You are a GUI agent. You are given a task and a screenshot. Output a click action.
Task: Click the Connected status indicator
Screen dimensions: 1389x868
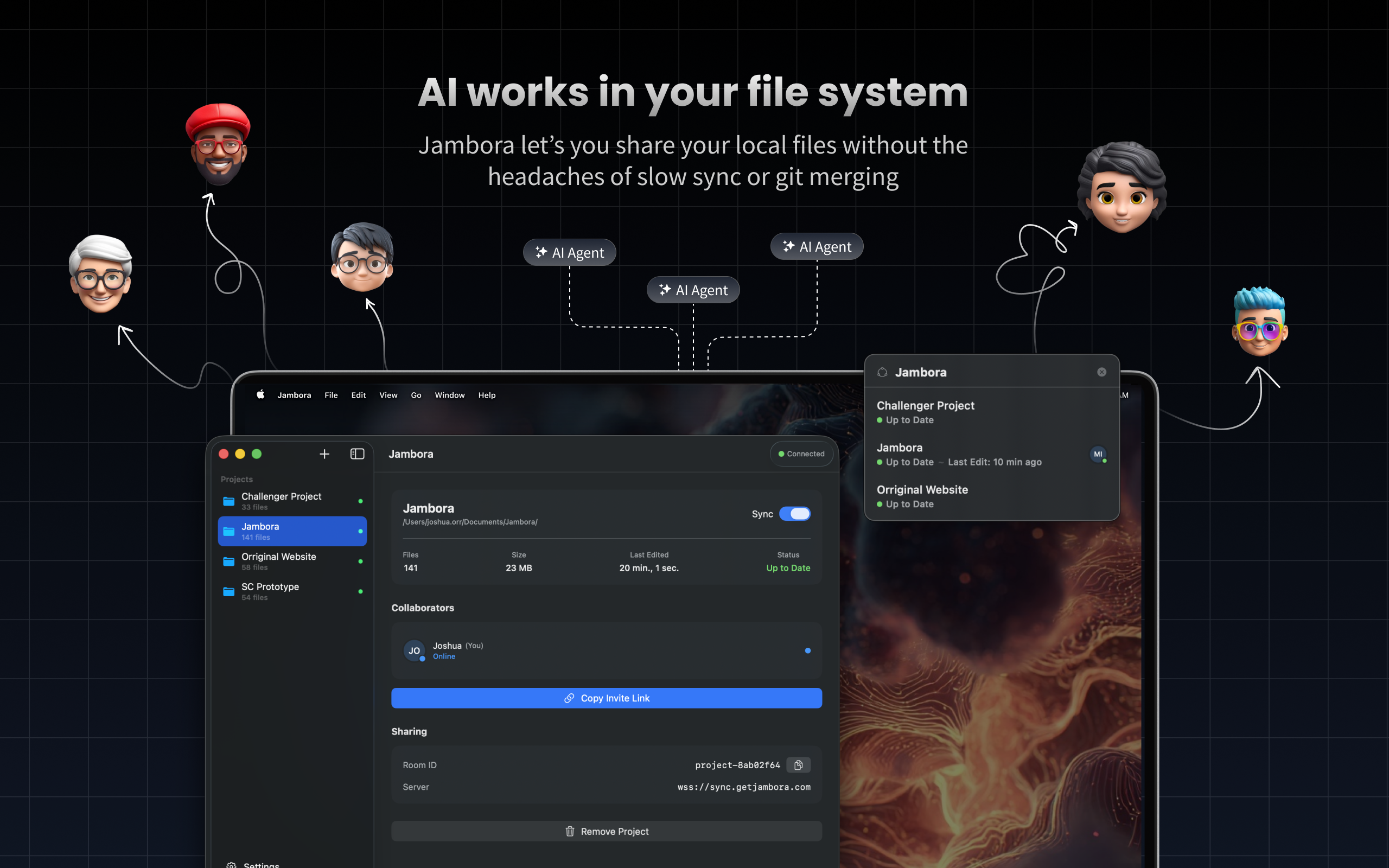(x=801, y=454)
